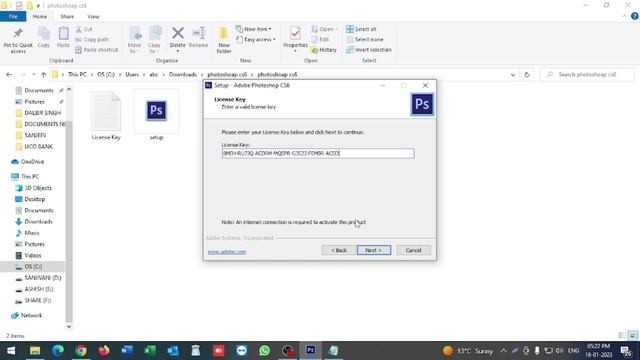Show hidden system tray icons
This screenshot has width=640, height=360.
click(503, 351)
